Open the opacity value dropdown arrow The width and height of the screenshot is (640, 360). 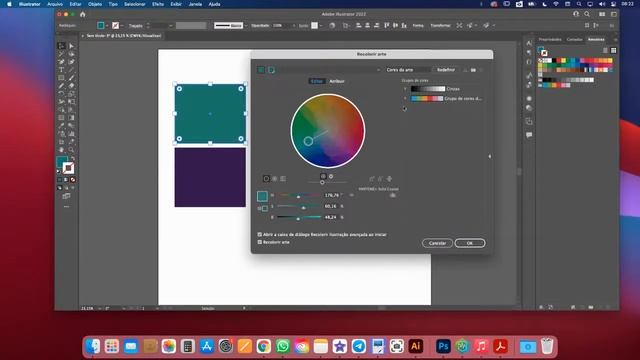tap(294, 26)
